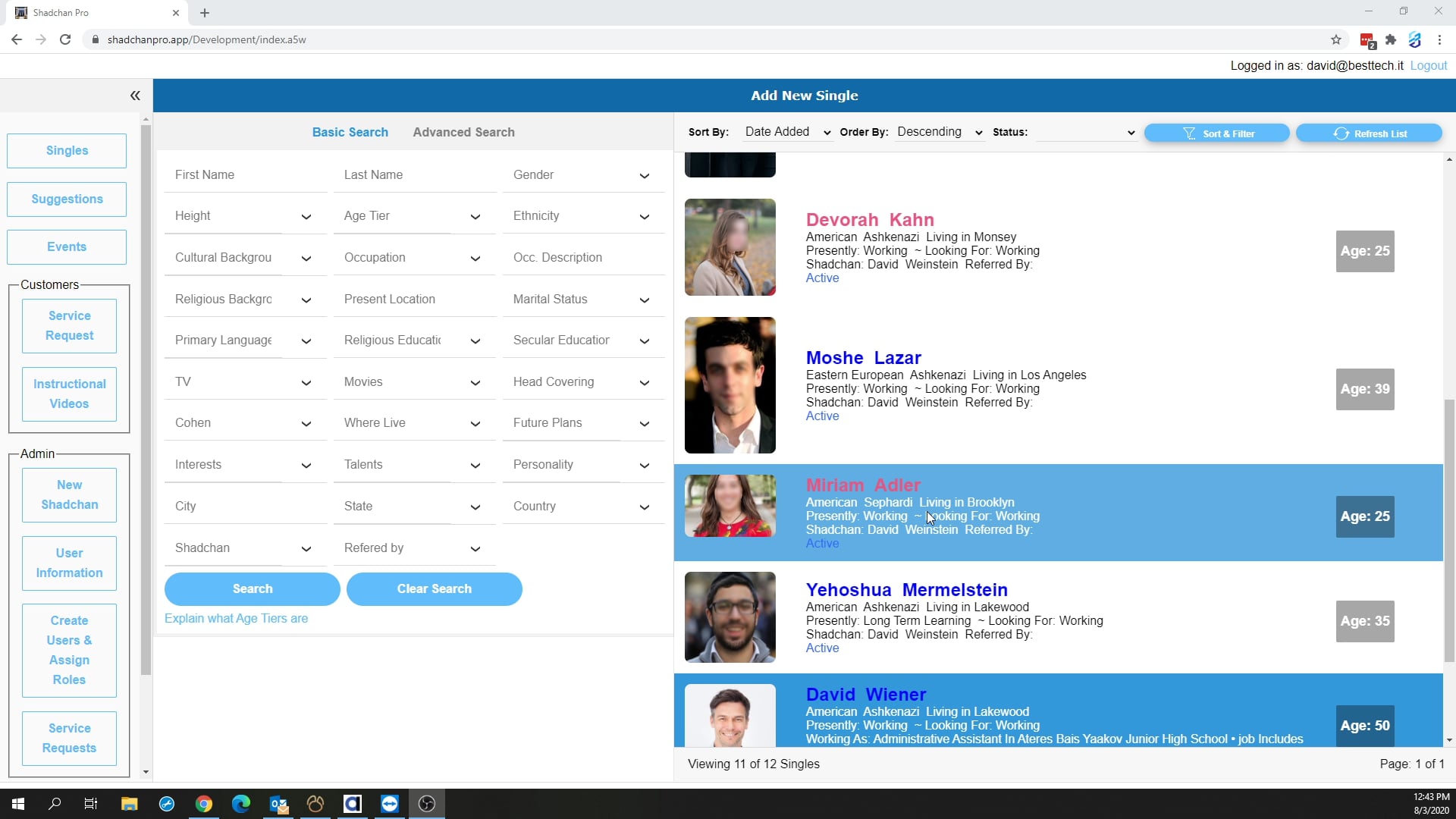Select Descending order dropdown
The image size is (1456, 819).
pos(938,131)
